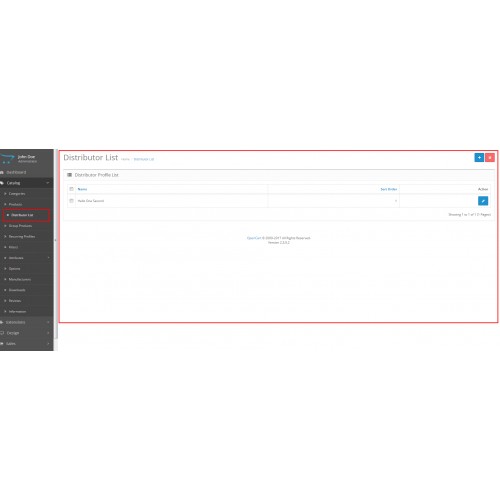The width and height of the screenshot is (500, 500).
Task: Expand the Attributes submenu arrow
Action: point(48,258)
